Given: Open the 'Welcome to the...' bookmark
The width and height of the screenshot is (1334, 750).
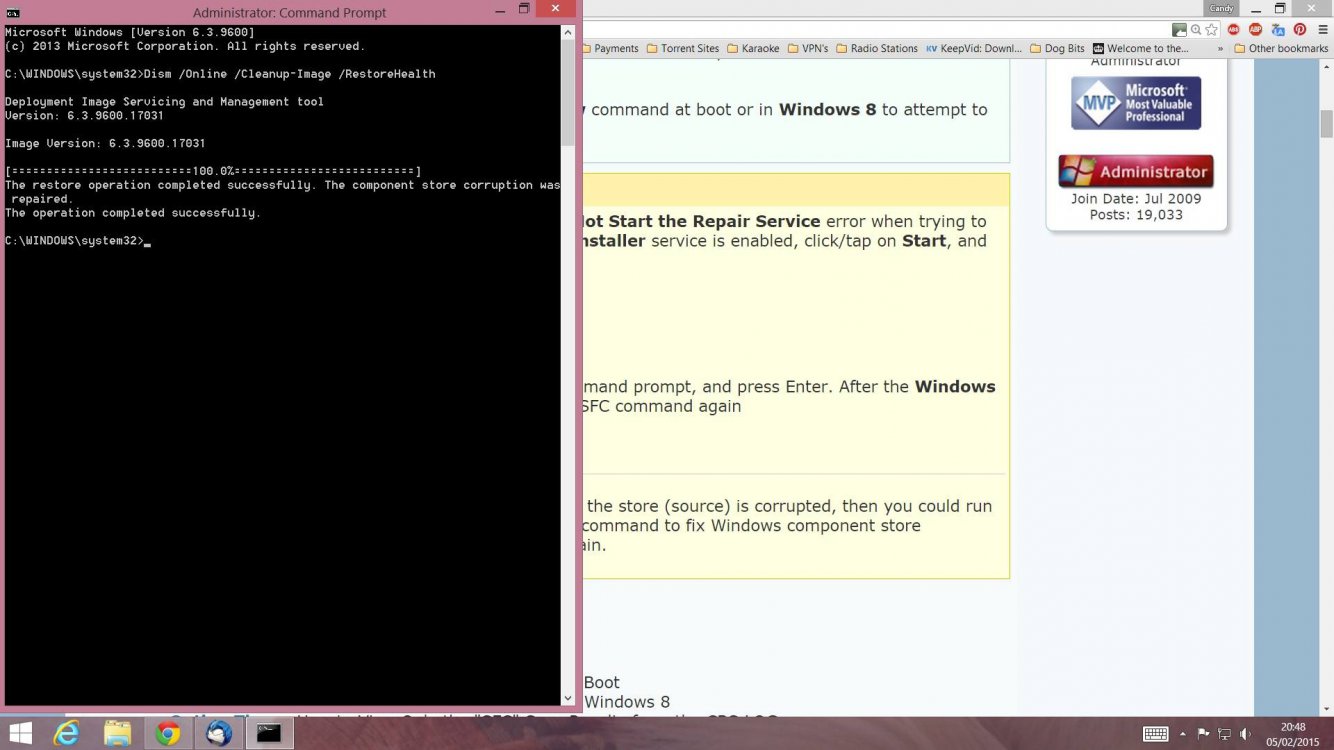Looking at the screenshot, I should click(x=1141, y=48).
